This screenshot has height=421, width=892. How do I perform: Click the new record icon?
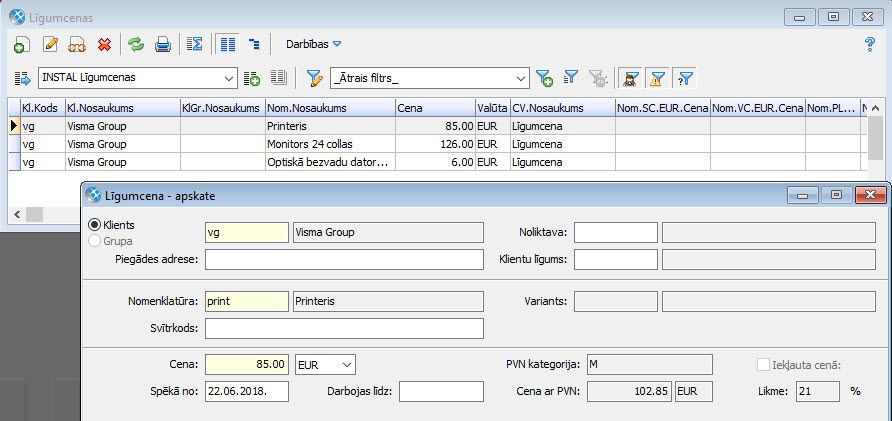[x=21, y=44]
